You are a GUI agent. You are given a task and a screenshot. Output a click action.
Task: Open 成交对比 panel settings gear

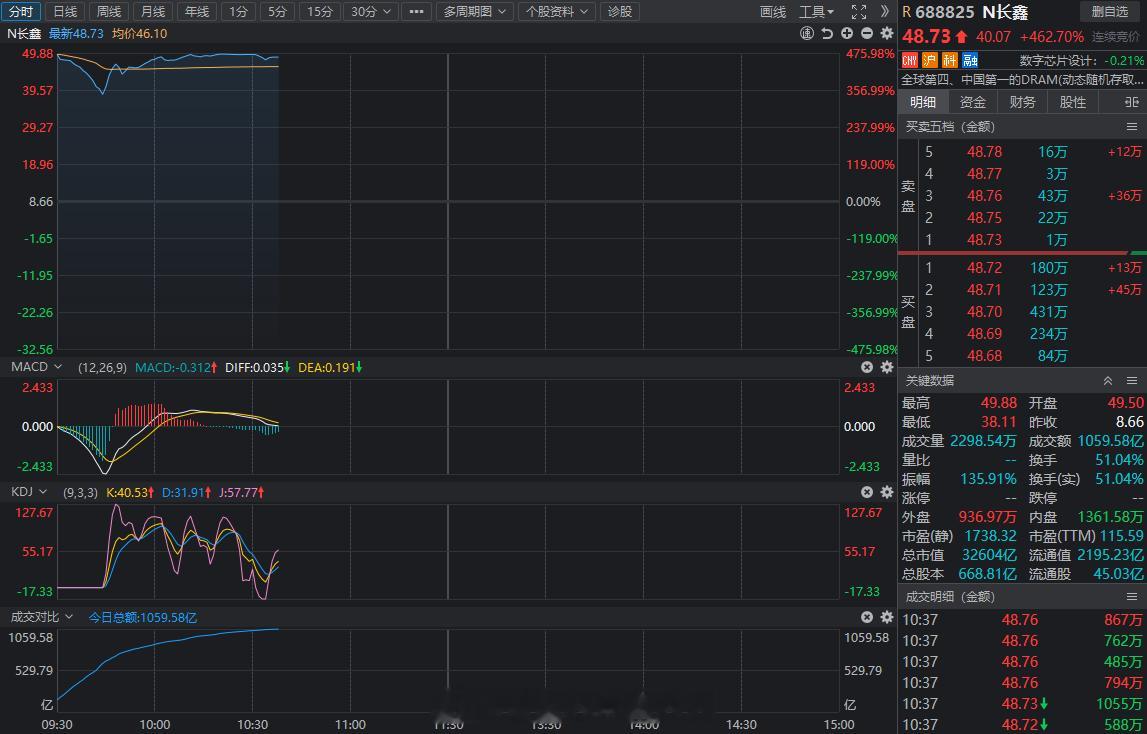887,617
